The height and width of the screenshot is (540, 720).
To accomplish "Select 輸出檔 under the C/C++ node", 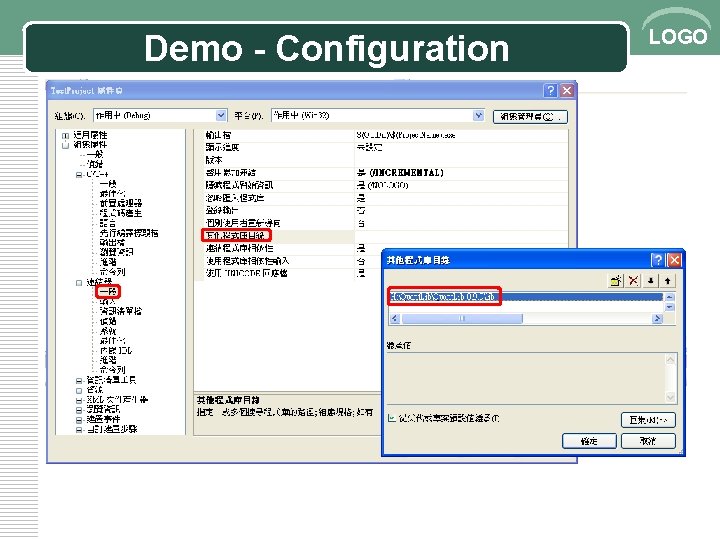I will tap(112, 242).
